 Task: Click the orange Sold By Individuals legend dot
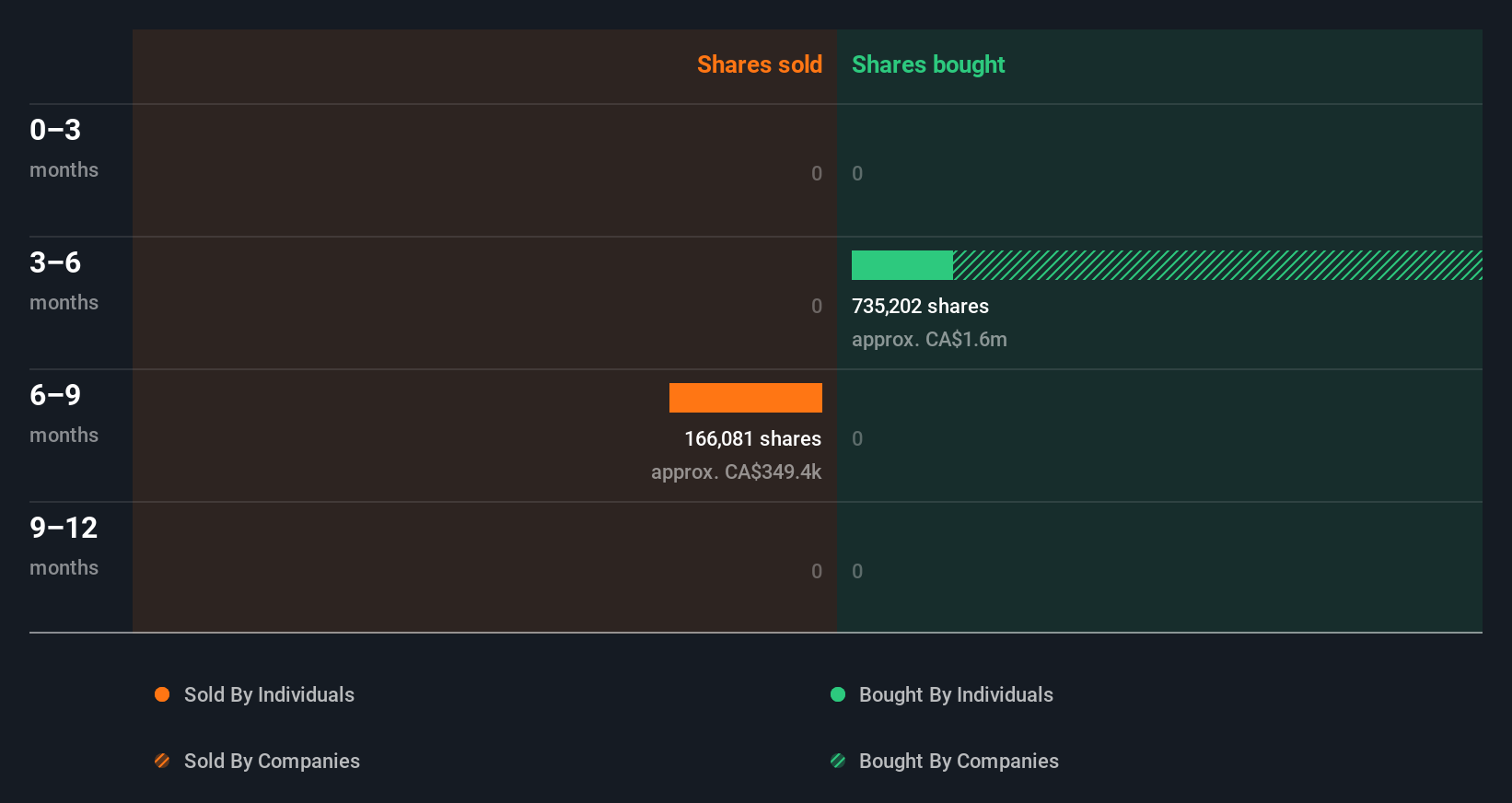tap(162, 694)
